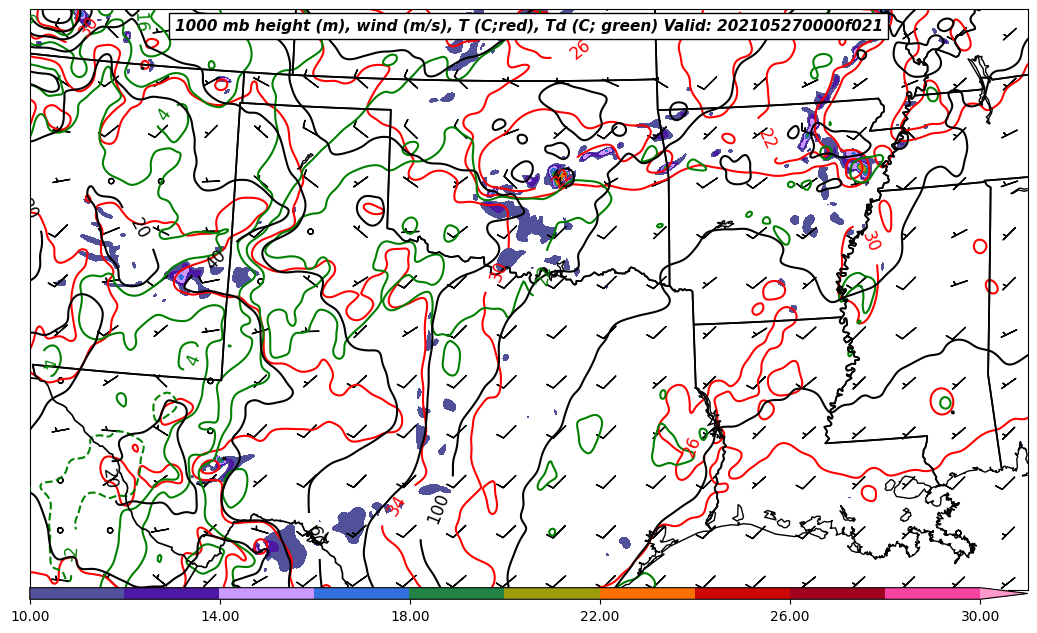This screenshot has height=633, width=1037.
Task: Click the lavender 14–16 colorbar segment
Action: (x=267, y=593)
